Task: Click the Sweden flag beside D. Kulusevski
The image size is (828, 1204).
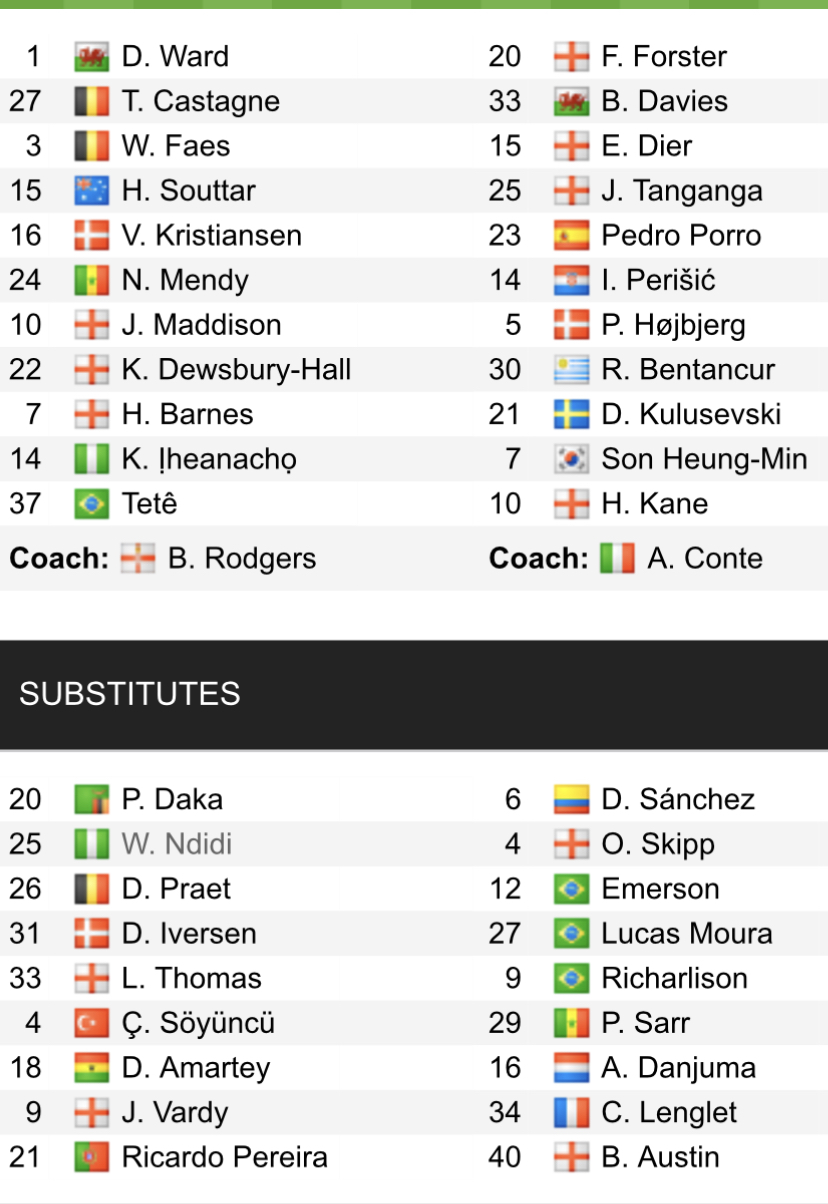Action: point(571,415)
